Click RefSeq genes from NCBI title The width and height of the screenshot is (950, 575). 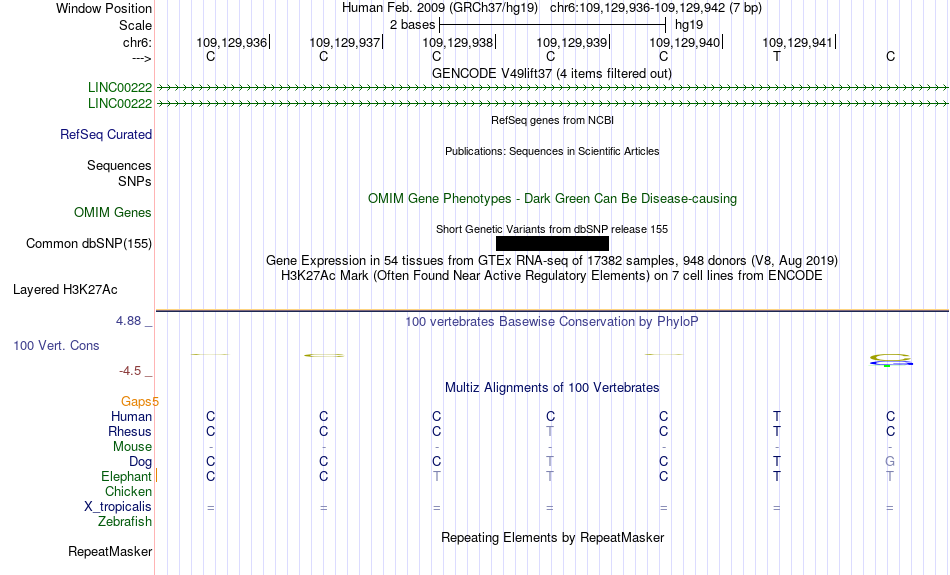click(x=553, y=120)
